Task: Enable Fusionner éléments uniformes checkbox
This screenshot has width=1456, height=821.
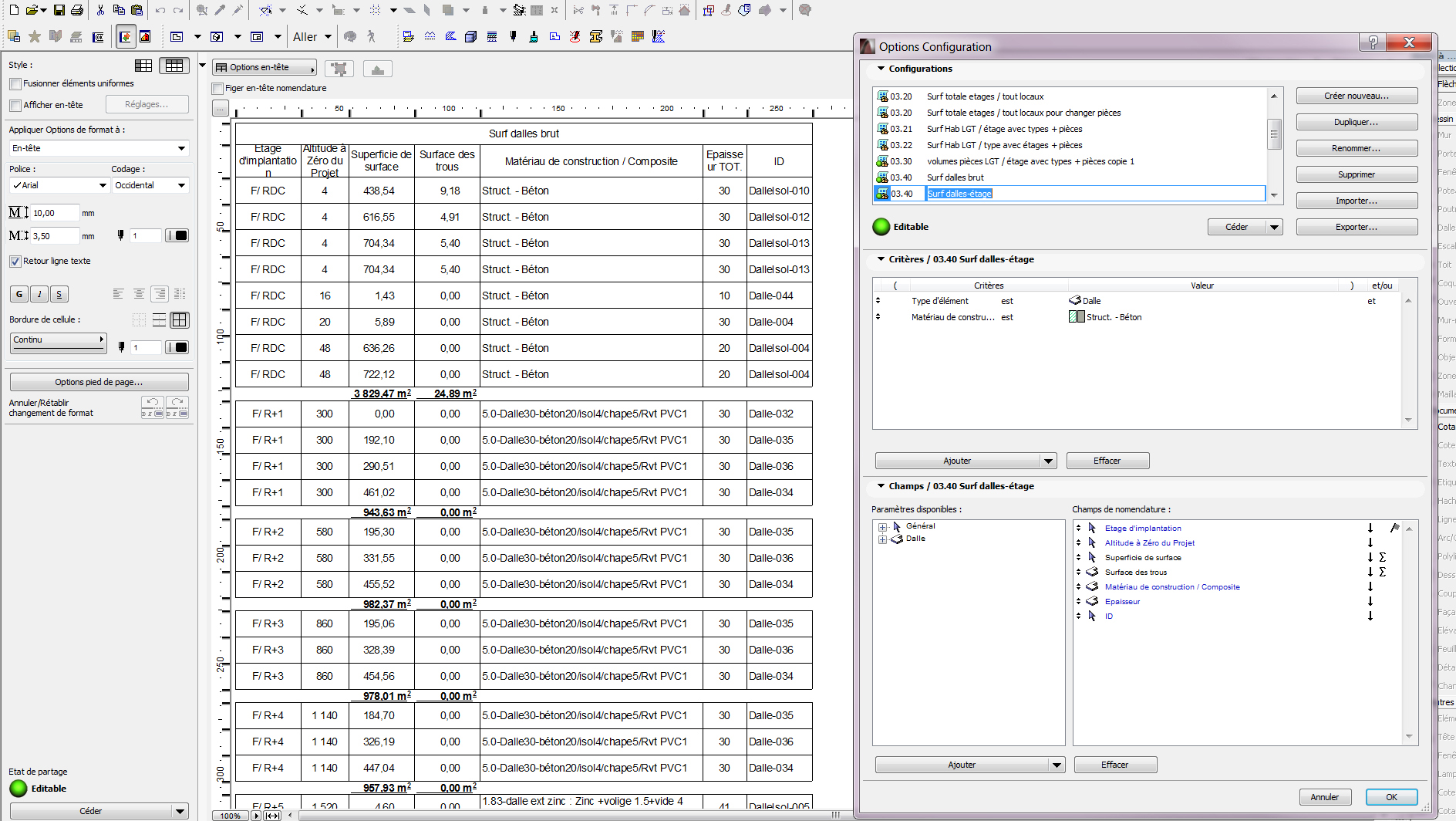Action: tap(15, 84)
